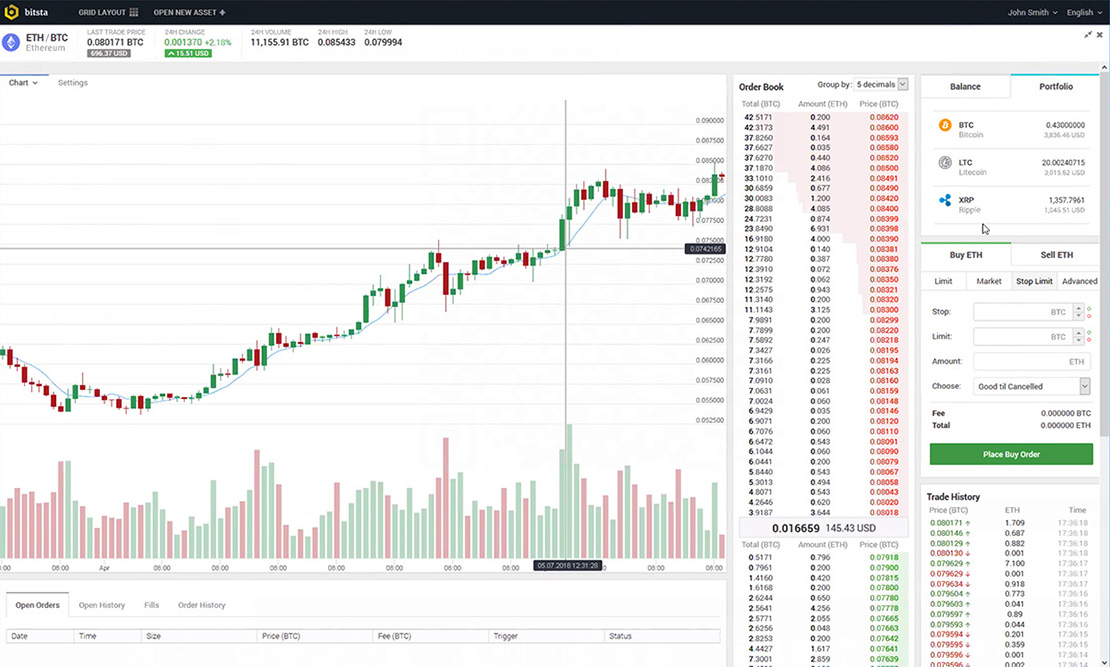The width and height of the screenshot is (1110, 667).
Task: Close the asset panel X icon
Action: (1100, 35)
